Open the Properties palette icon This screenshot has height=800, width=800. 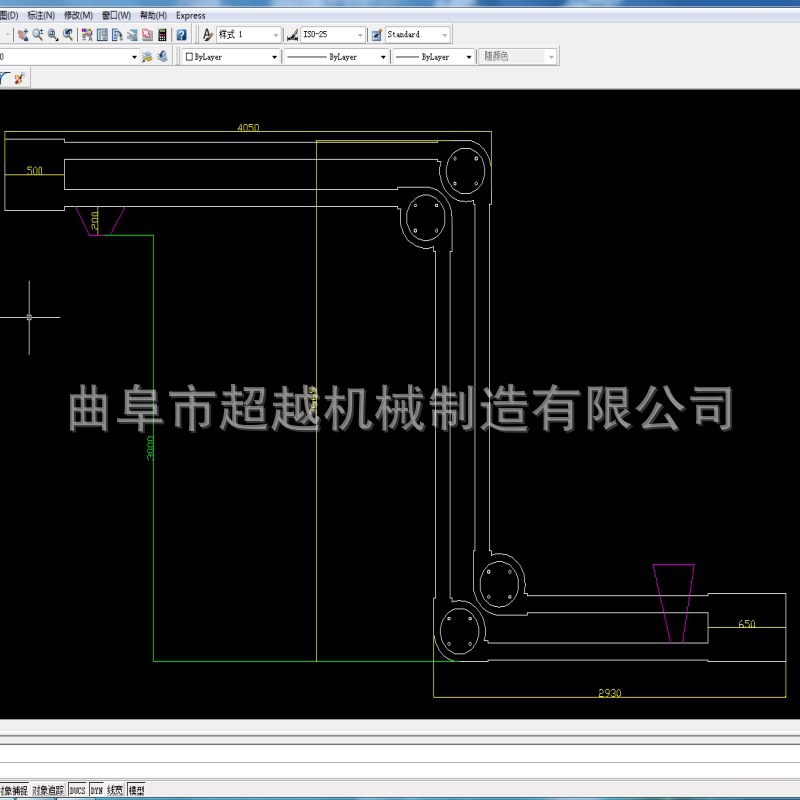[x=87, y=35]
